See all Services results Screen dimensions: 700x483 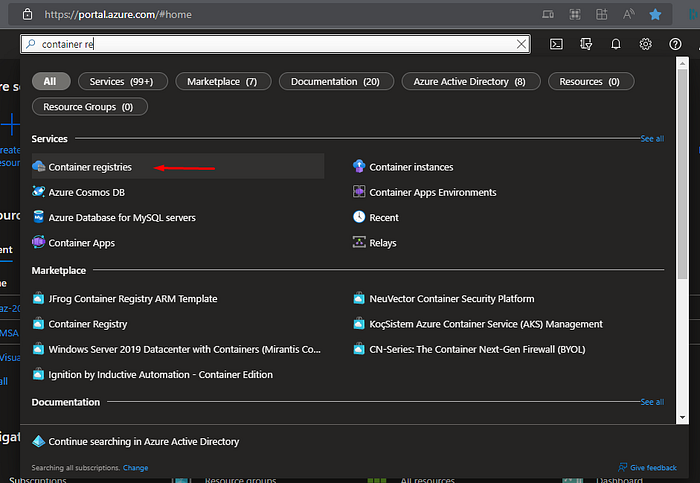[x=652, y=139]
